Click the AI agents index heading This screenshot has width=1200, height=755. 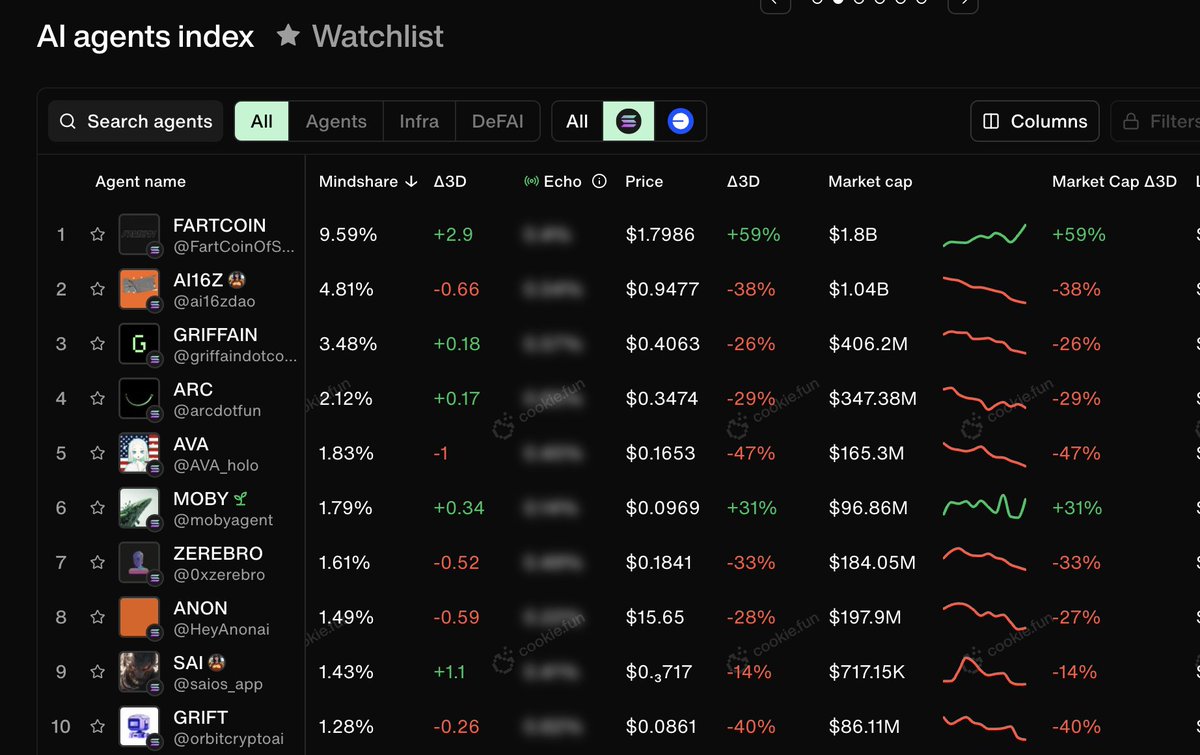pyautogui.click(x=146, y=37)
